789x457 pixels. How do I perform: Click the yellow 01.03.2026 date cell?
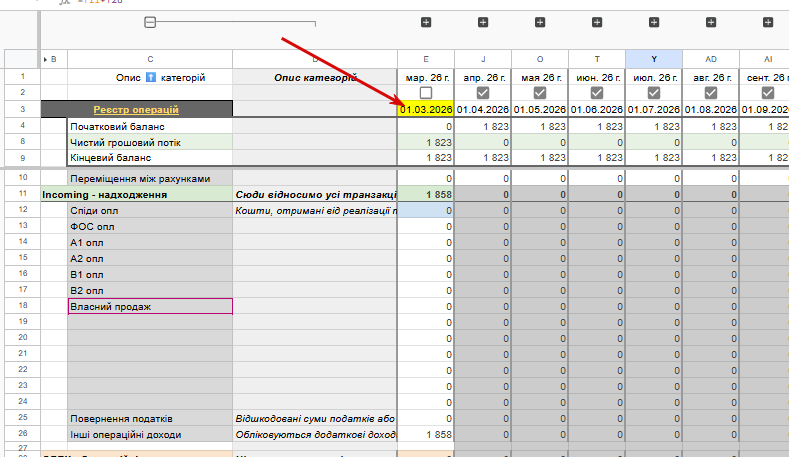[426, 109]
